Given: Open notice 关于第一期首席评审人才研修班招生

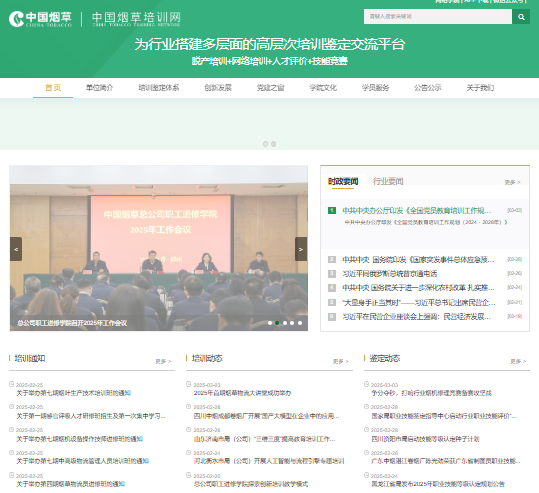Looking at the screenshot, I should pos(91,416).
